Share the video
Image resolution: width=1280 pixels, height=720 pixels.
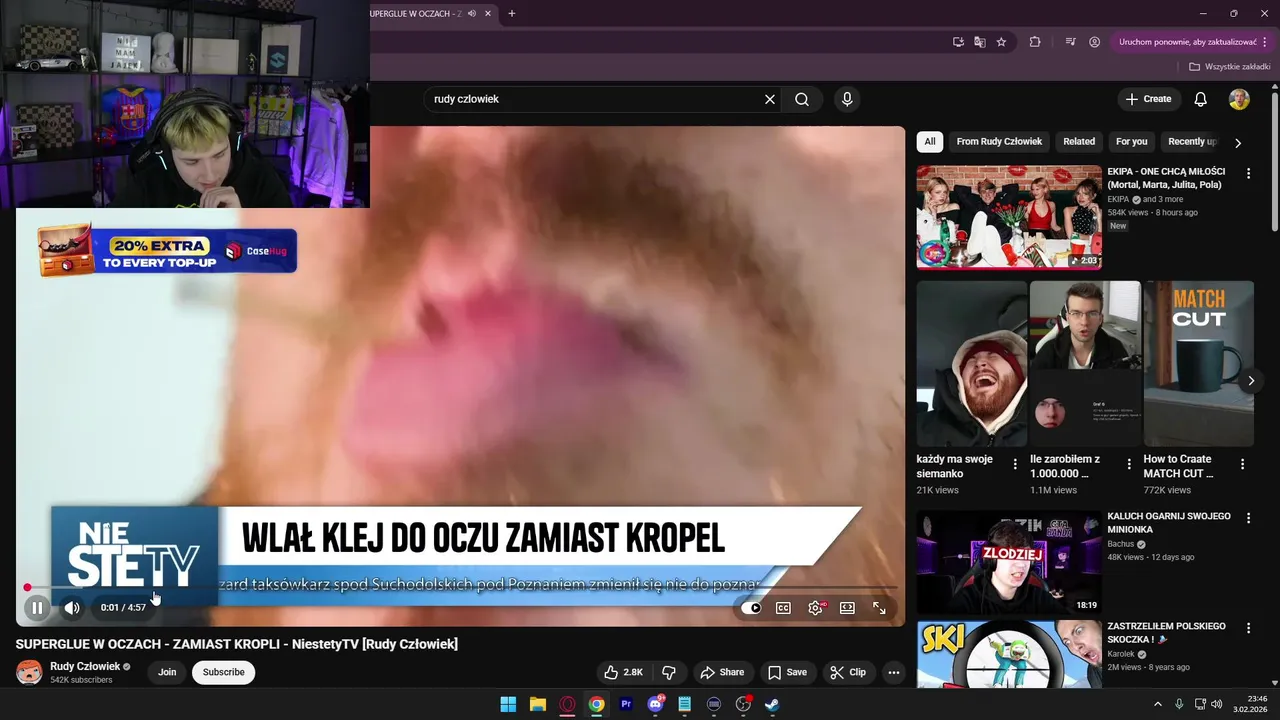722,672
